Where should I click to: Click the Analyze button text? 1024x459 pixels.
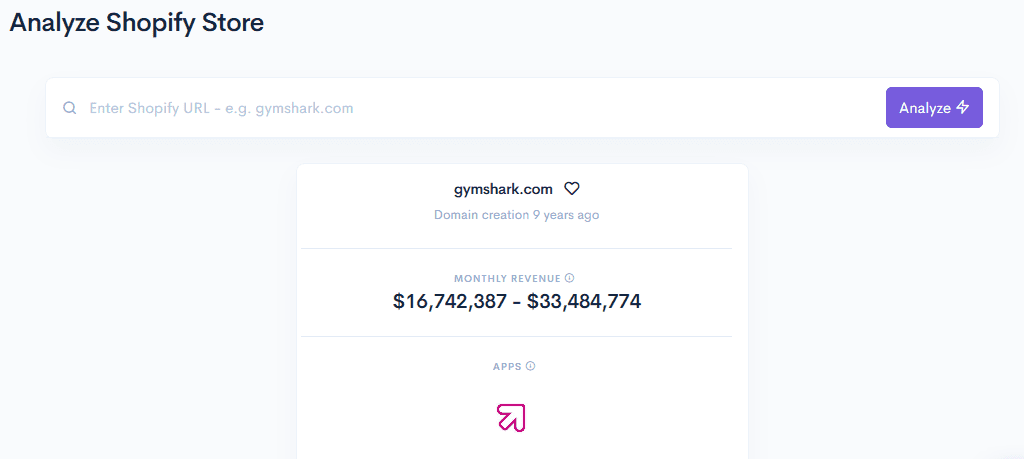[x=925, y=108]
